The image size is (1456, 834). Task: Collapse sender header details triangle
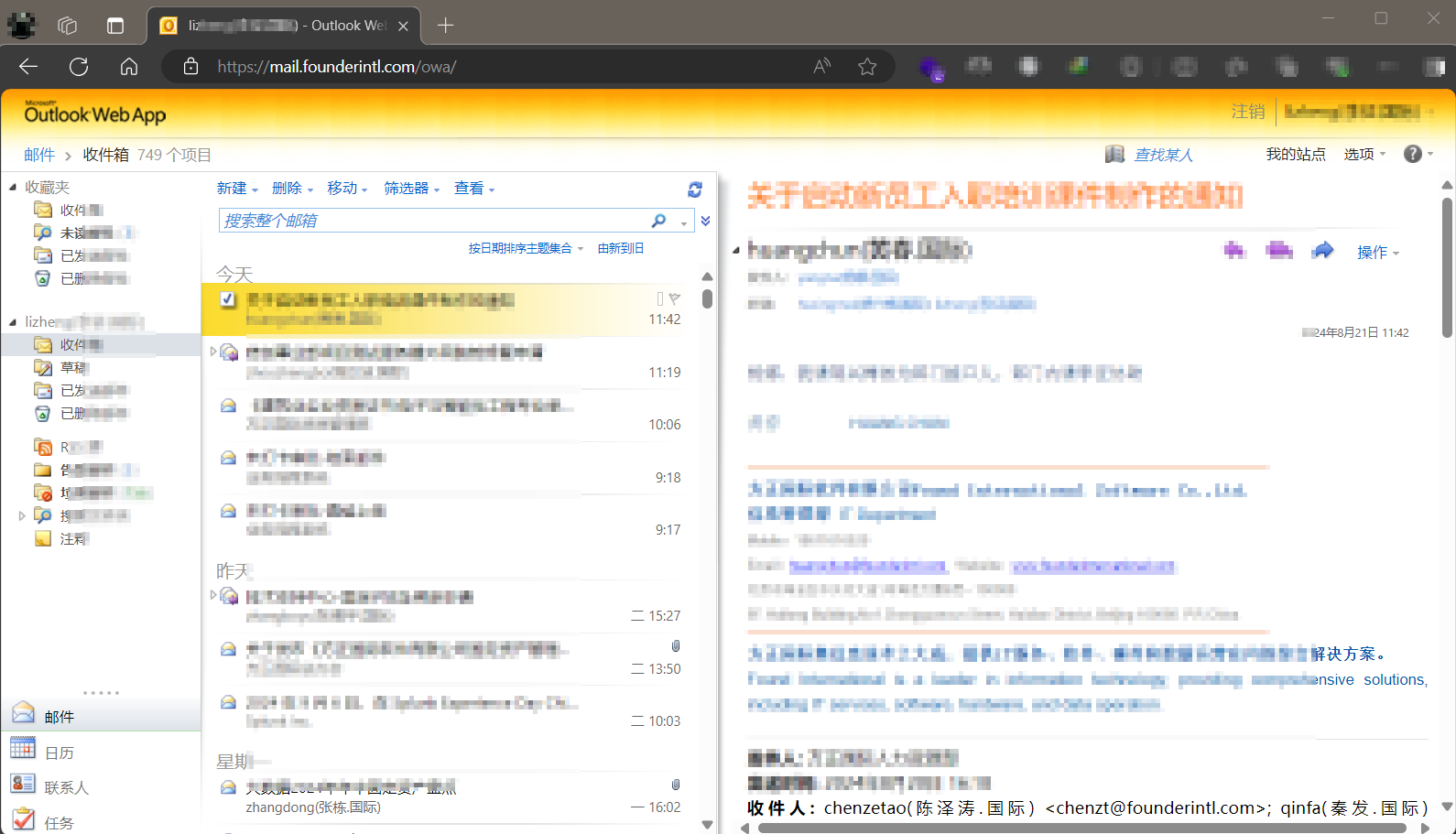(x=736, y=251)
